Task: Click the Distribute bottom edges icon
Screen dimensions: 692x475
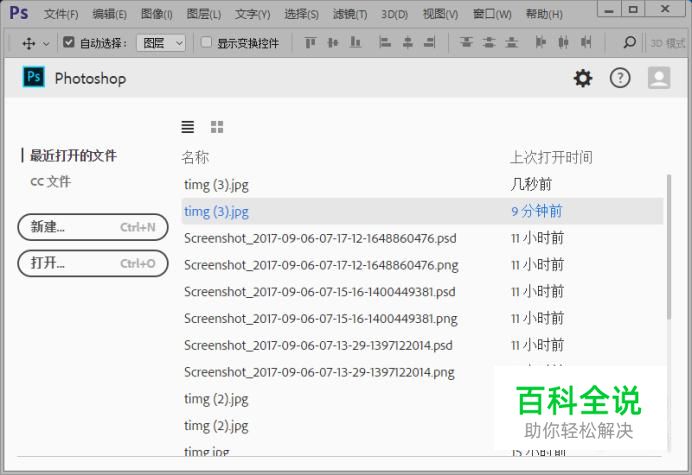Action: pyautogui.click(x=511, y=42)
